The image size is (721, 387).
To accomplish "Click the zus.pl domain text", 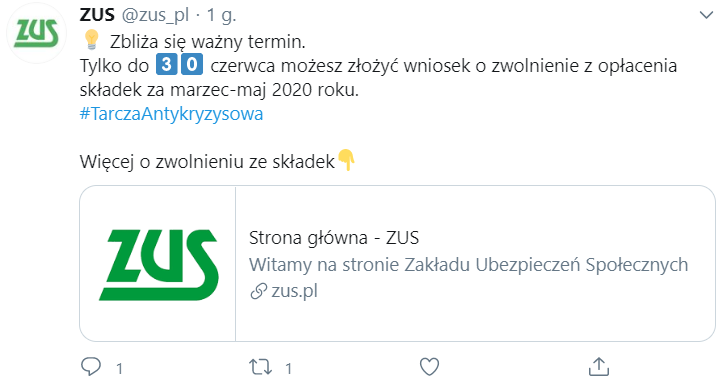I will 294,291.
